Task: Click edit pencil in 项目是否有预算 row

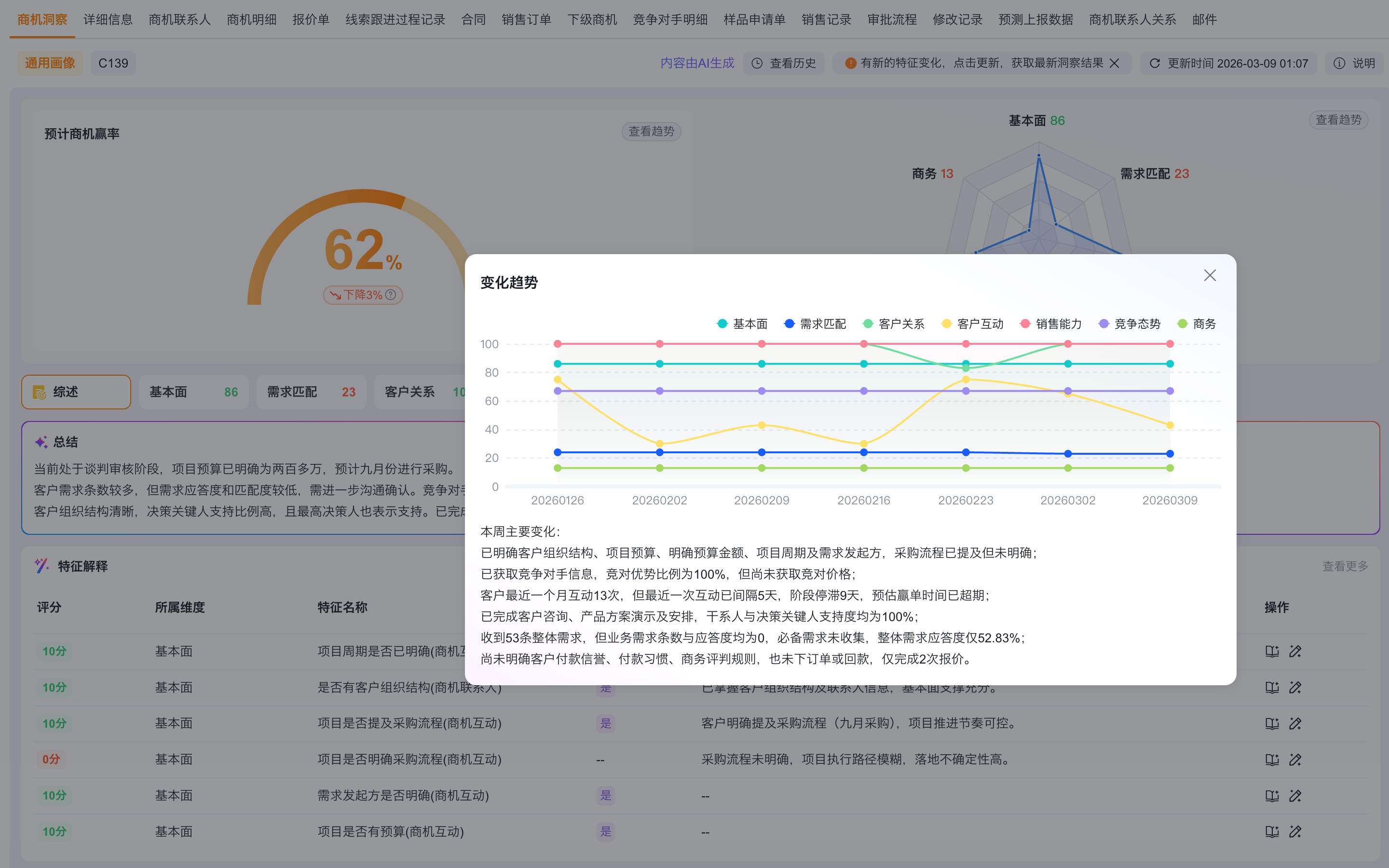Action: point(1295,831)
